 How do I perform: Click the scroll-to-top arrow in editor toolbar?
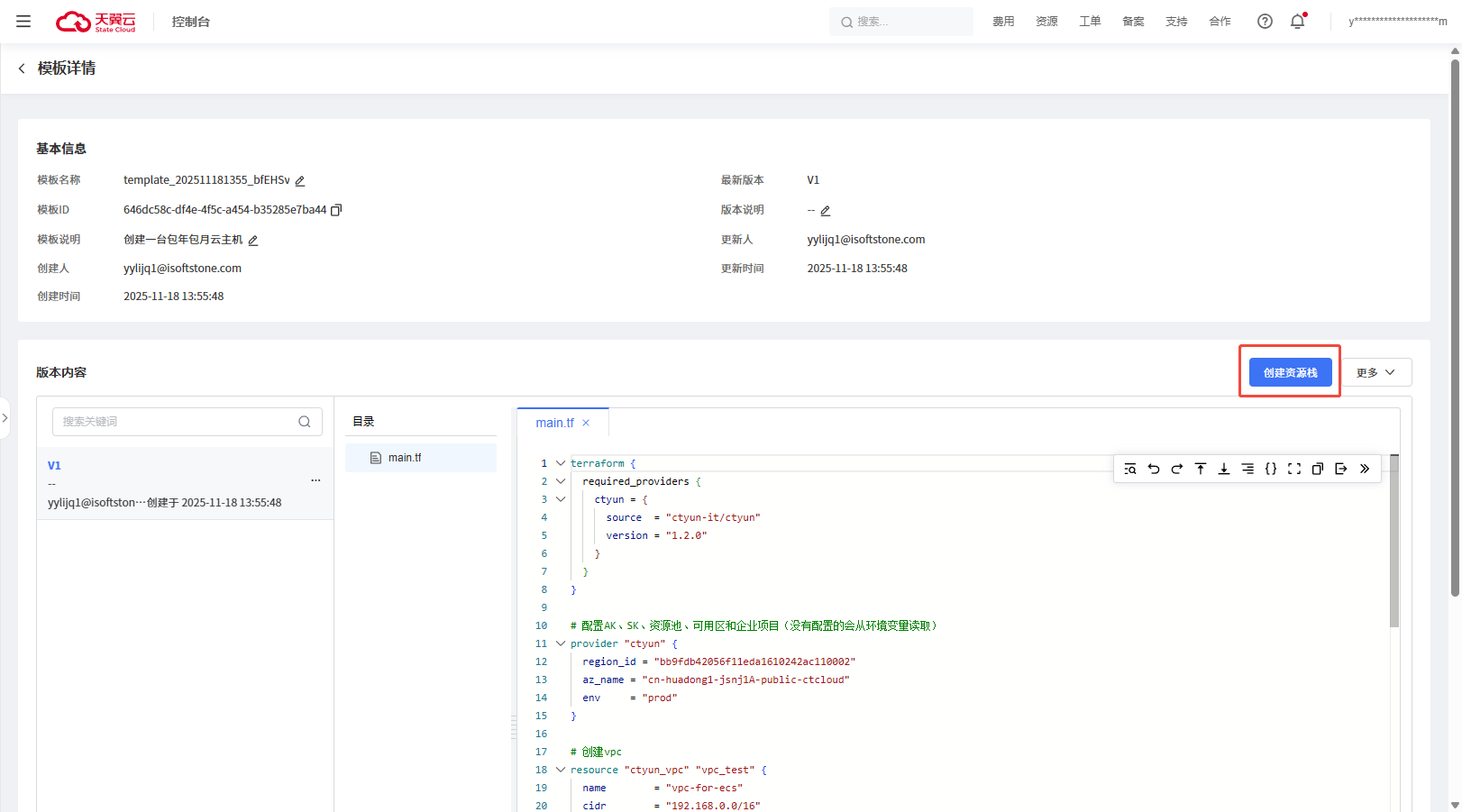pyautogui.click(x=1201, y=469)
